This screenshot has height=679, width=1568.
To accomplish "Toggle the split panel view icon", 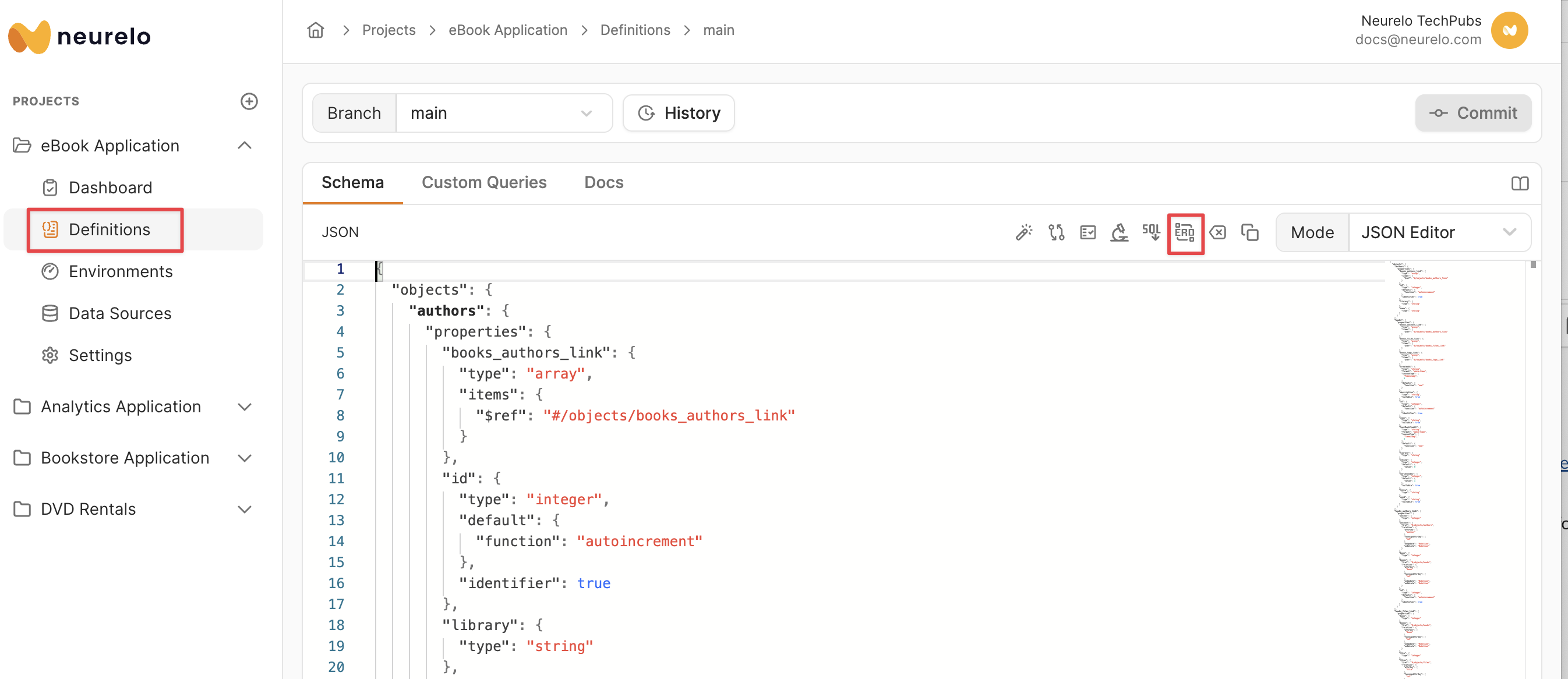I will click(1519, 183).
